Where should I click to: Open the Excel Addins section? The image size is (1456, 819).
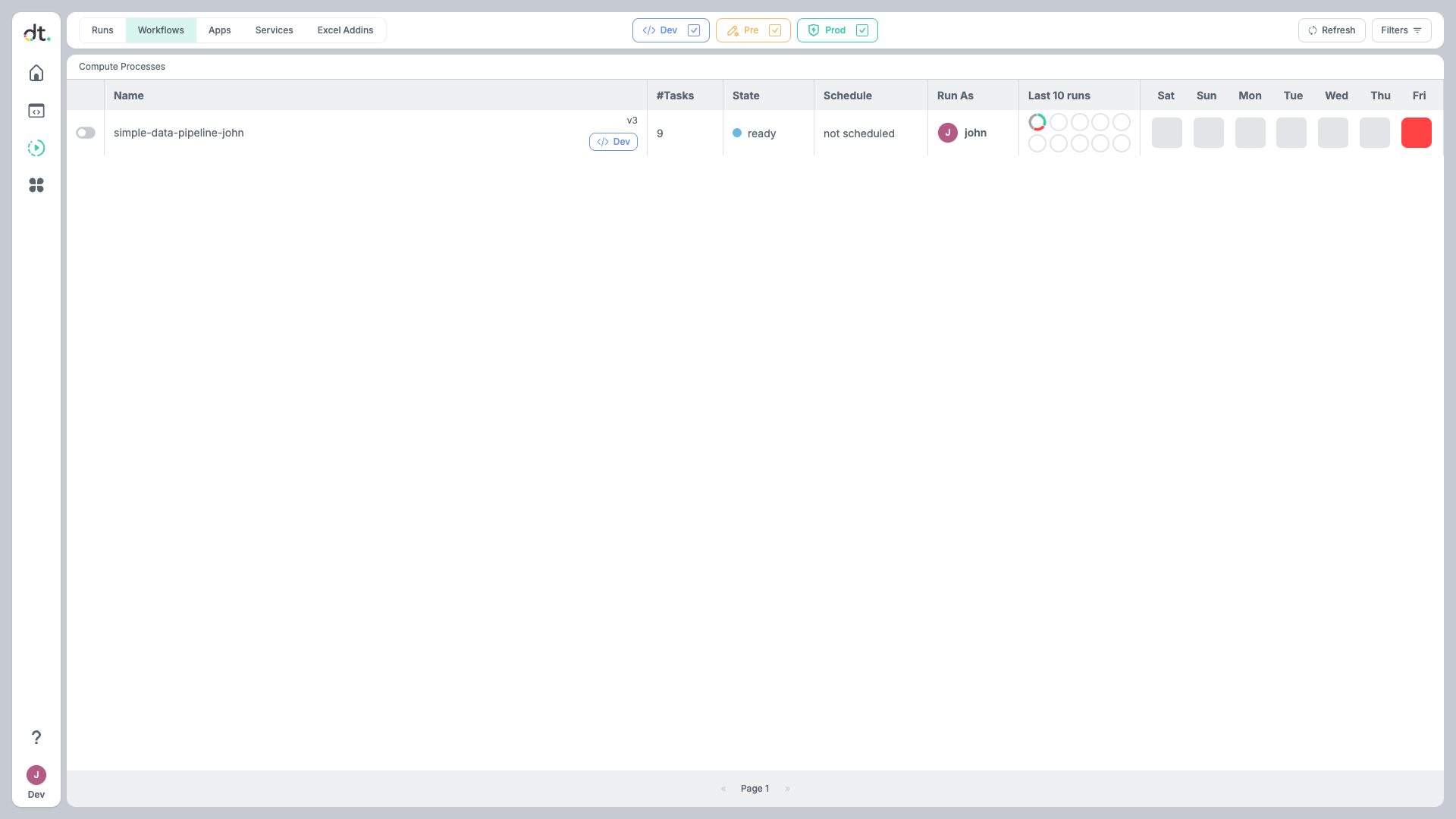coord(345,30)
